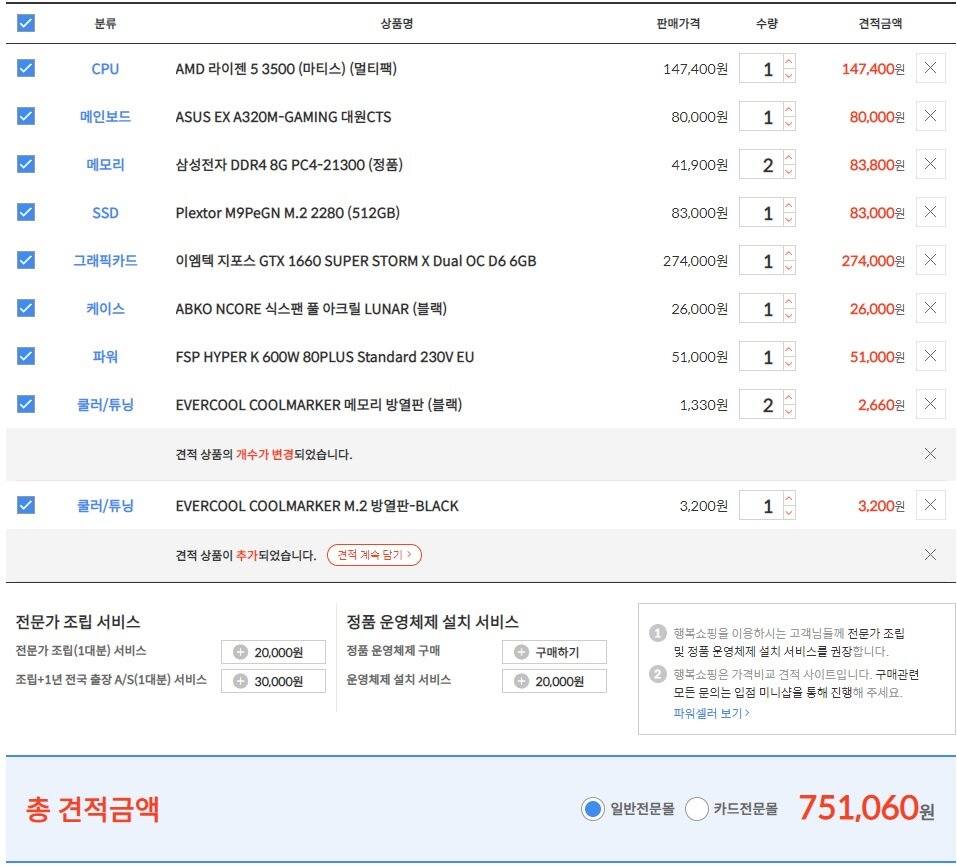This screenshot has width=957, height=866.
Task: Dismiss the 개수가 변경되었습니다 notice
Action: point(930,453)
